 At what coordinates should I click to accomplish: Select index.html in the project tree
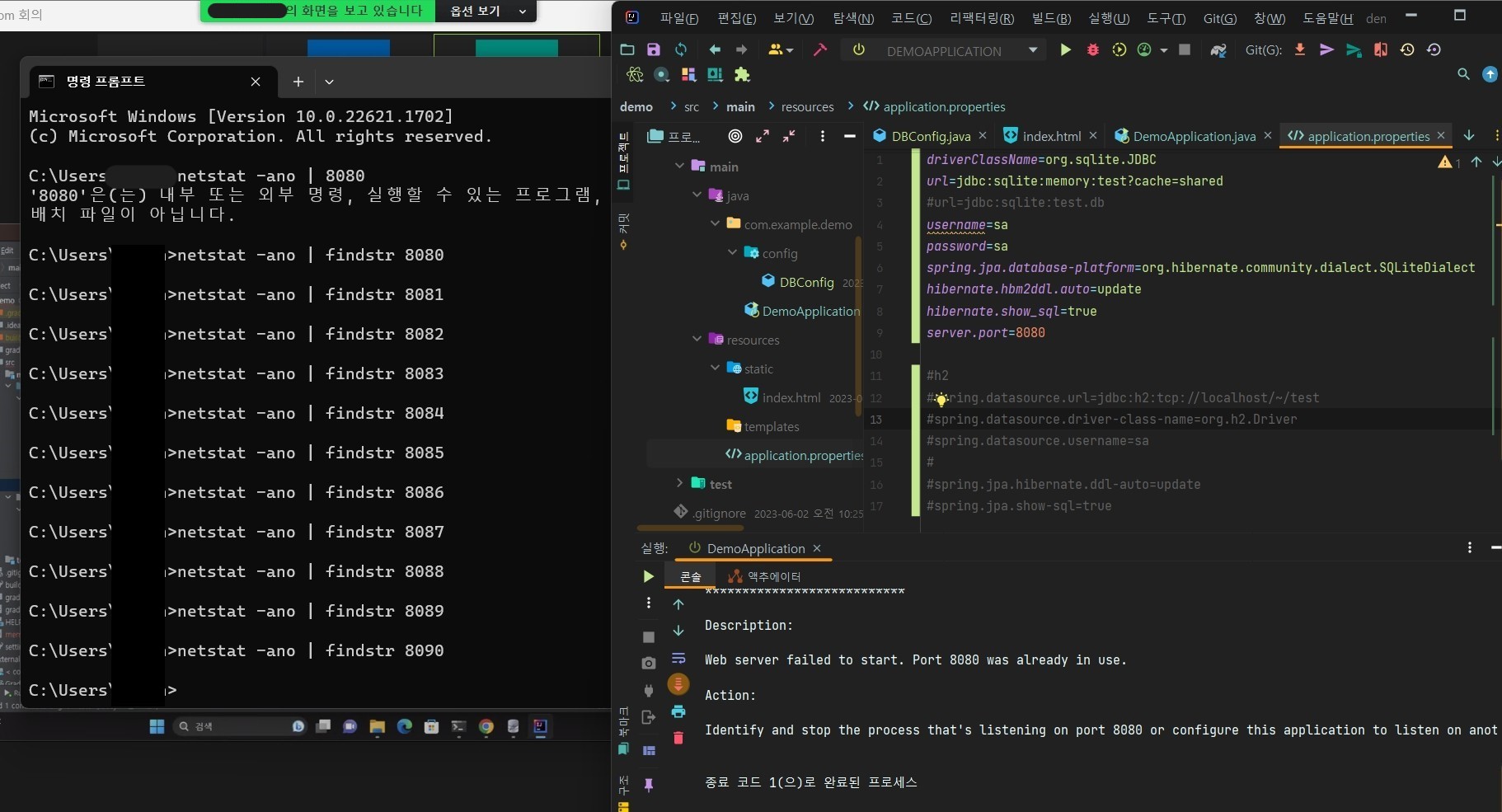pyautogui.click(x=782, y=397)
